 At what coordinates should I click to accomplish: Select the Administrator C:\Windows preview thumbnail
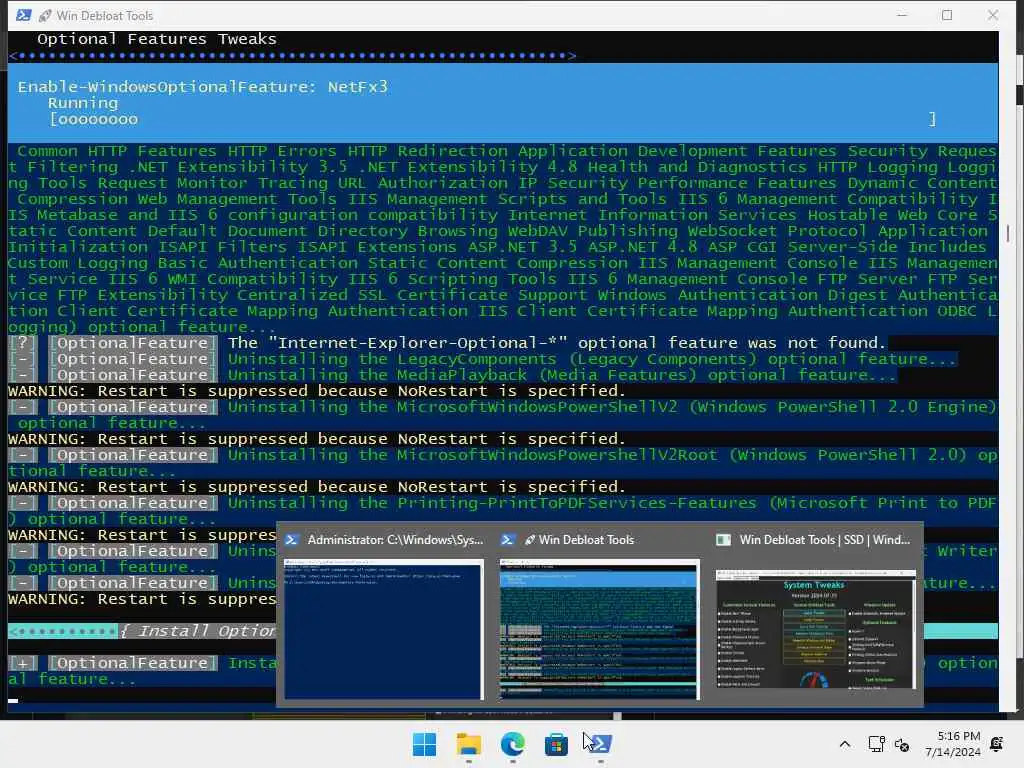[384, 629]
